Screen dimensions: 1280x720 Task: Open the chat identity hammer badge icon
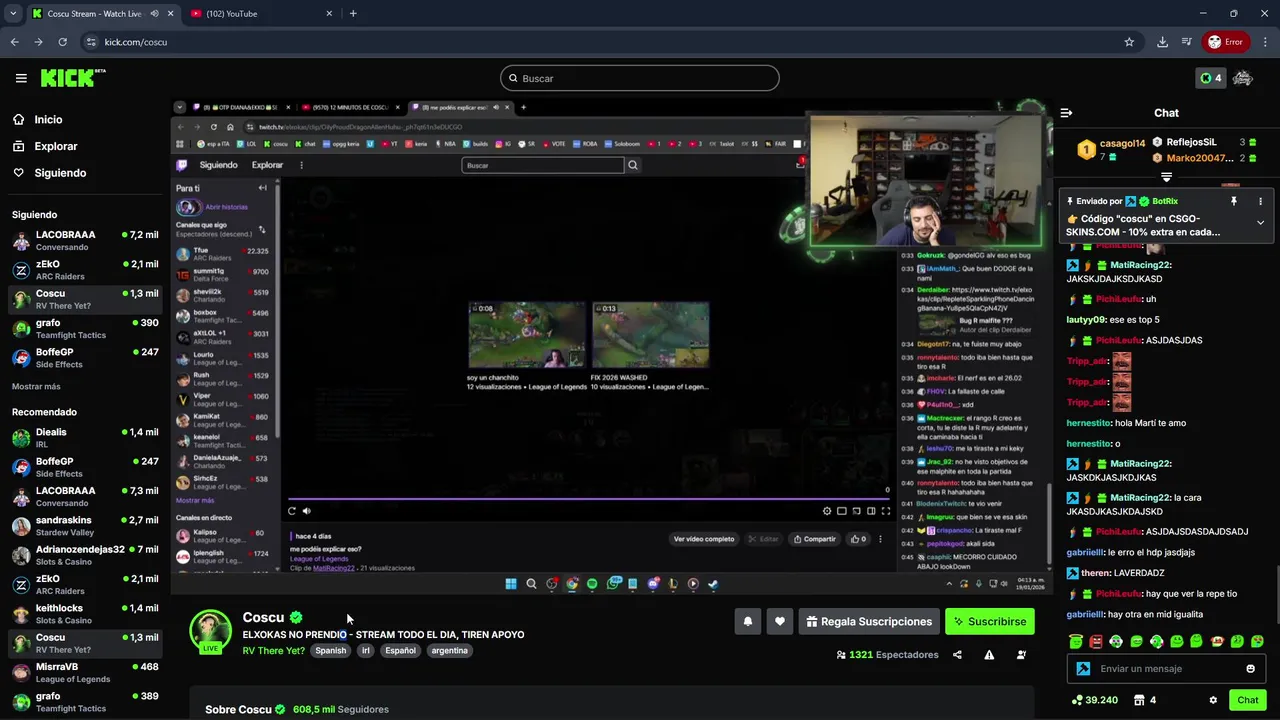(x=1083, y=669)
